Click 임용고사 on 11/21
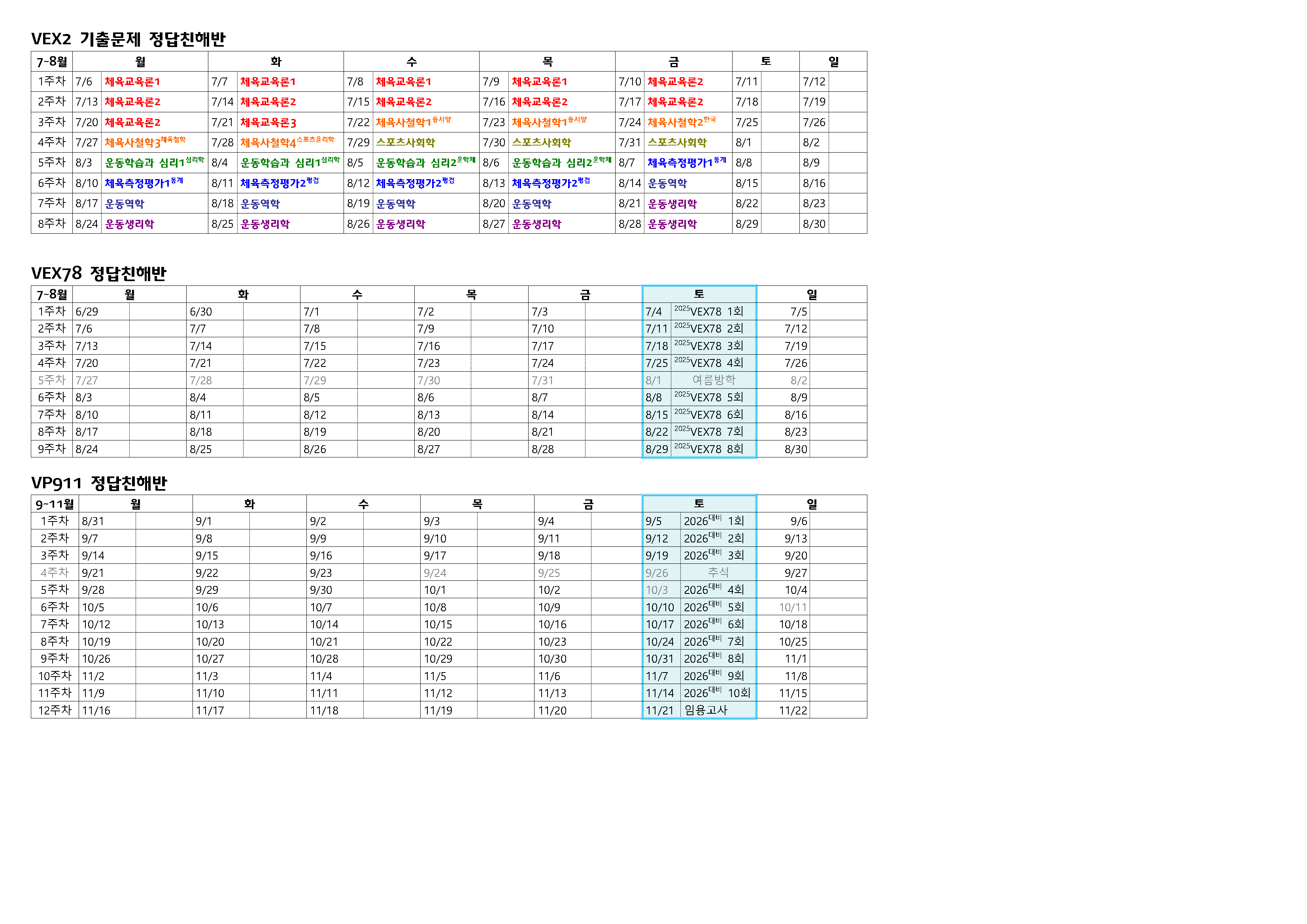 click(x=705, y=710)
